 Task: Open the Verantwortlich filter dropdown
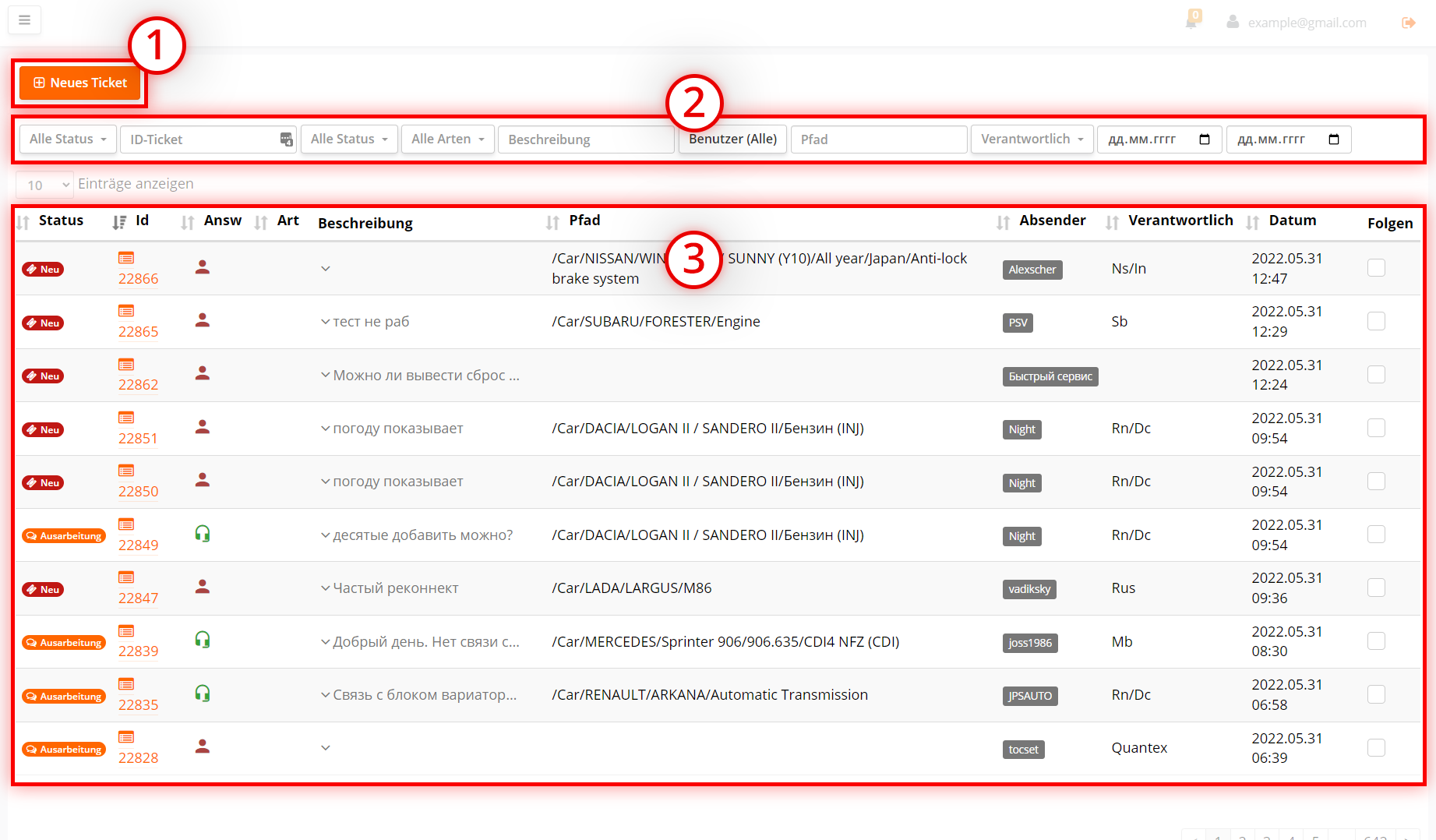pyautogui.click(x=1032, y=139)
